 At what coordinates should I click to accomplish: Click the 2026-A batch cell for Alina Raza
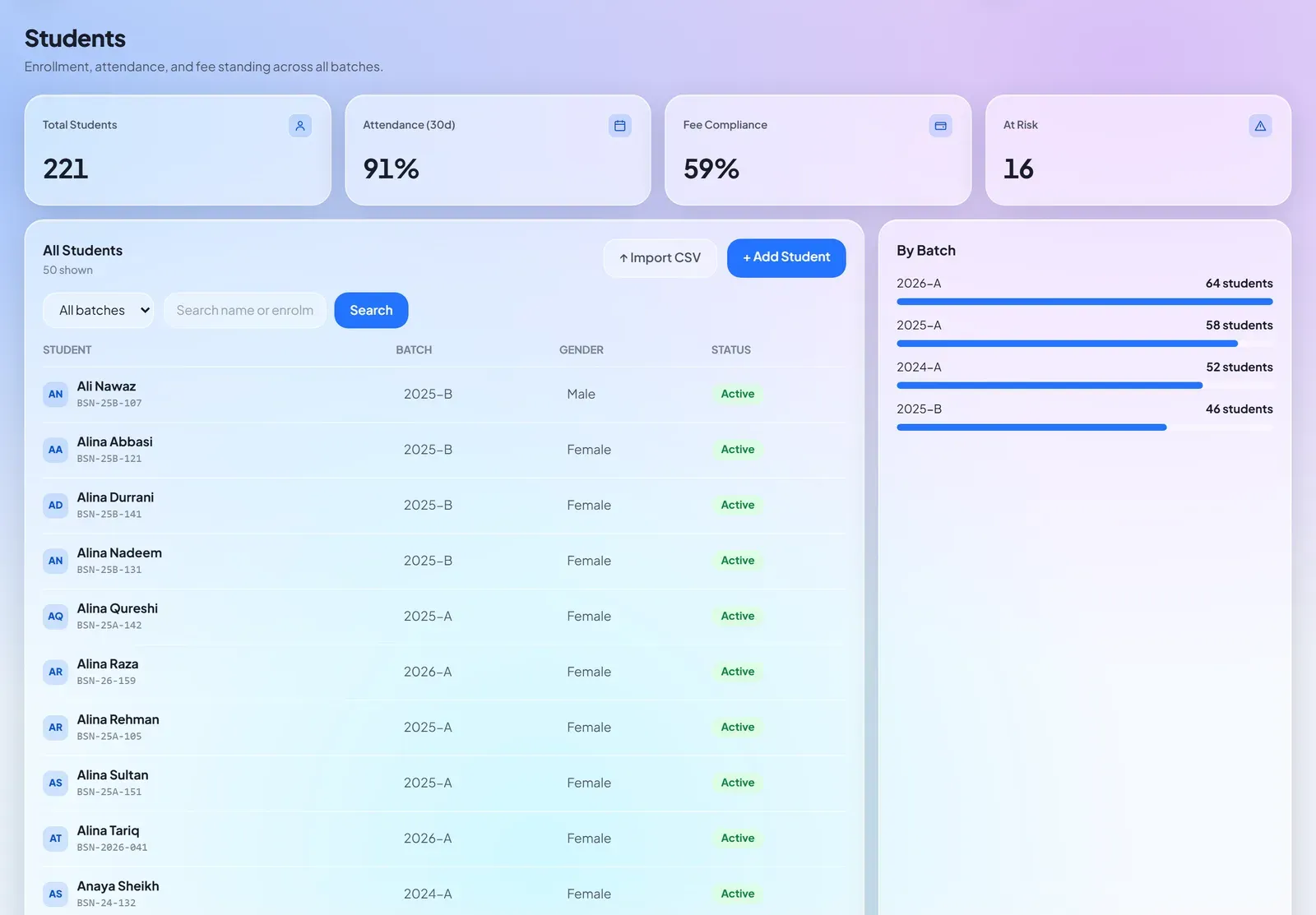point(428,672)
